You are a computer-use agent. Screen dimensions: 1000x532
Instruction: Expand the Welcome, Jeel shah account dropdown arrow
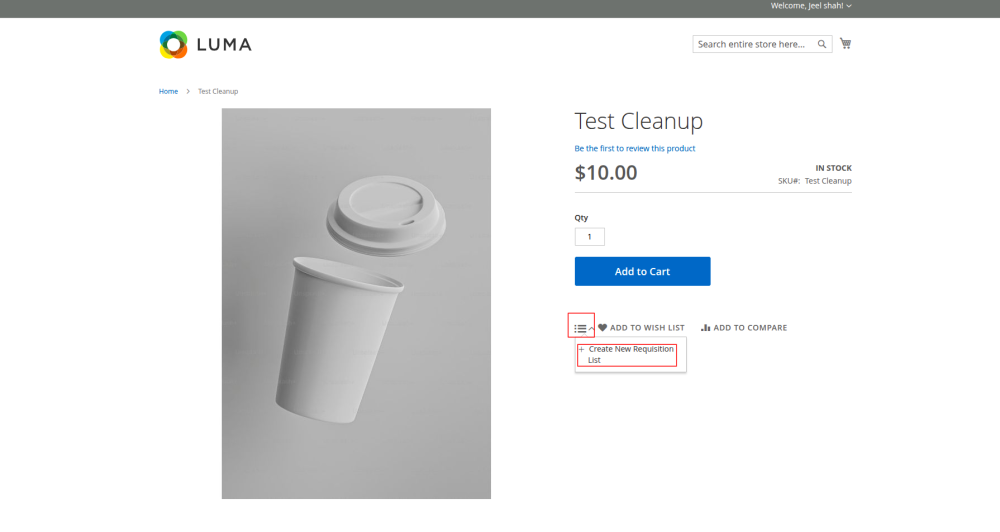(849, 6)
